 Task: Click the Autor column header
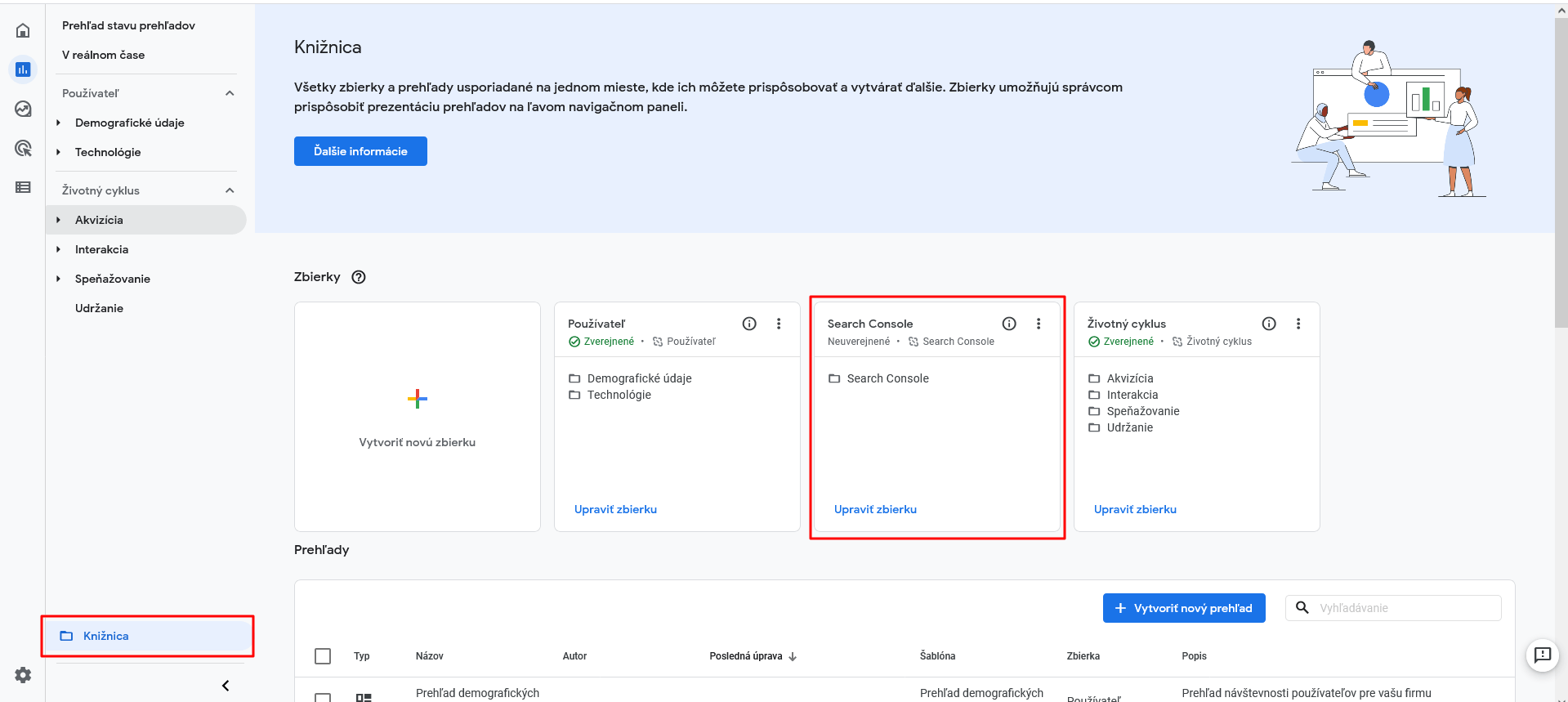pyautogui.click(x=574, y=656)
